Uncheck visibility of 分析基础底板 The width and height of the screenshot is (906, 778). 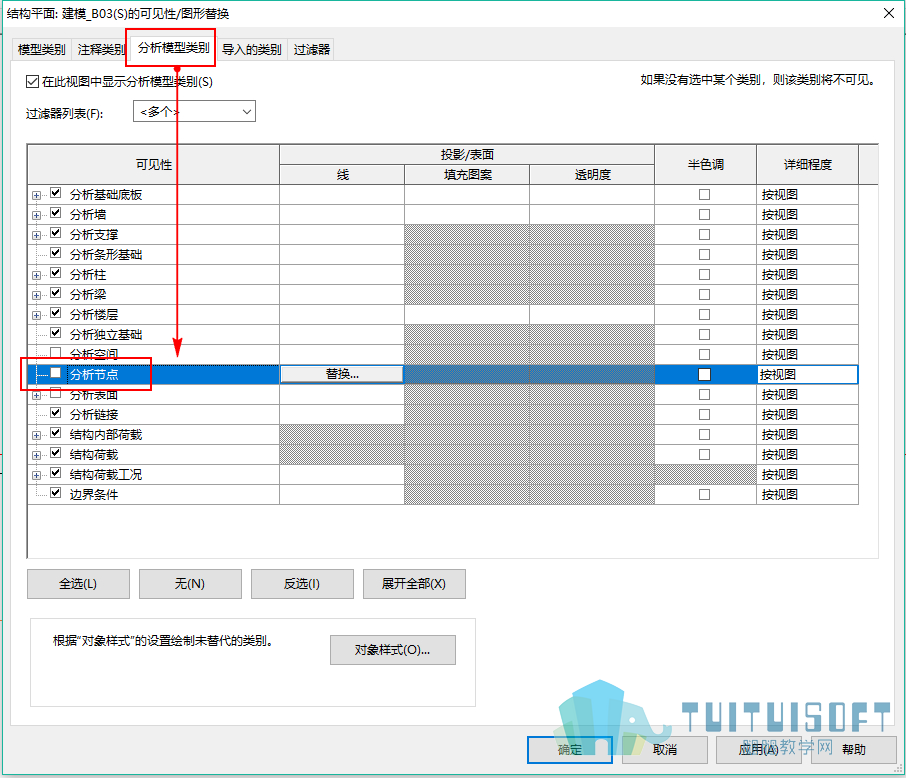pos(55,193)
